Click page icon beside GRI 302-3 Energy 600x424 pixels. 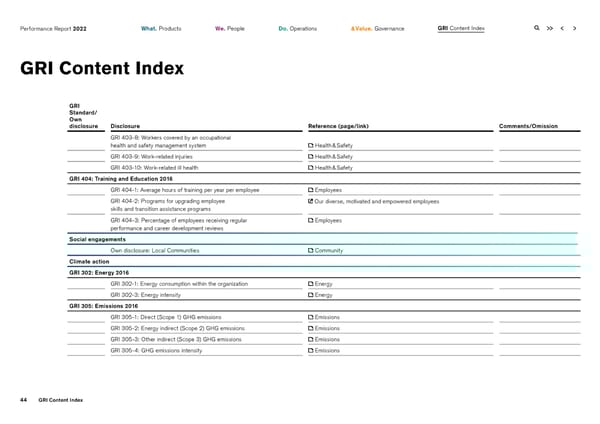311,295
